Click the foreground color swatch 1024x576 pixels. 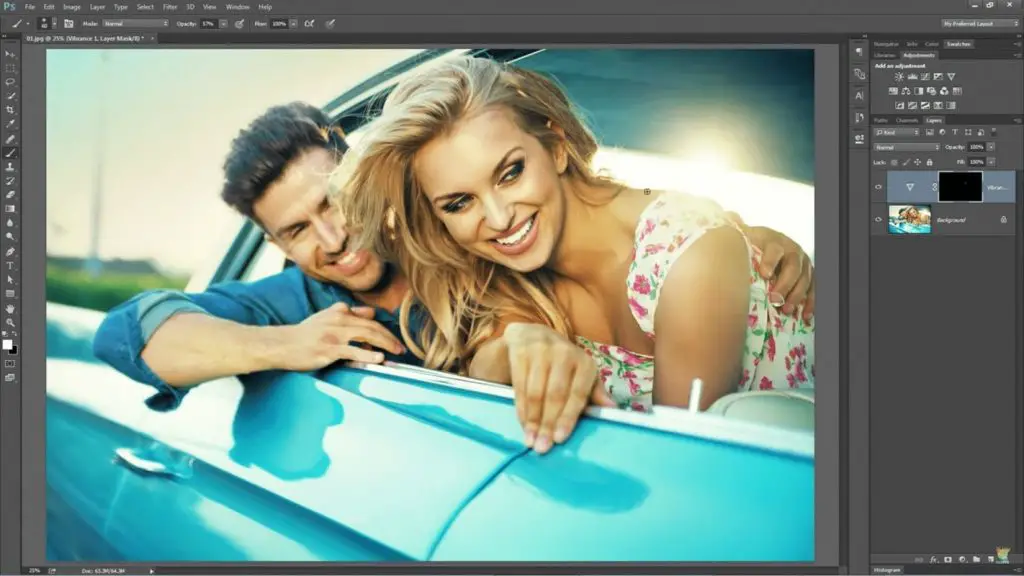(x=8, y=344)
